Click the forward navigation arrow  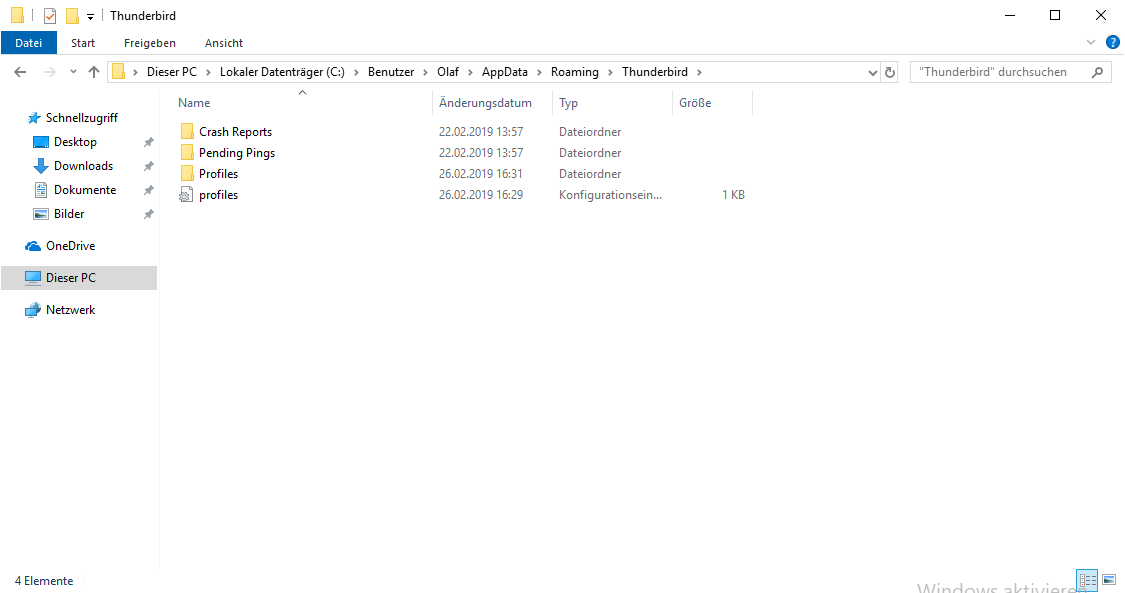point(50,72)
